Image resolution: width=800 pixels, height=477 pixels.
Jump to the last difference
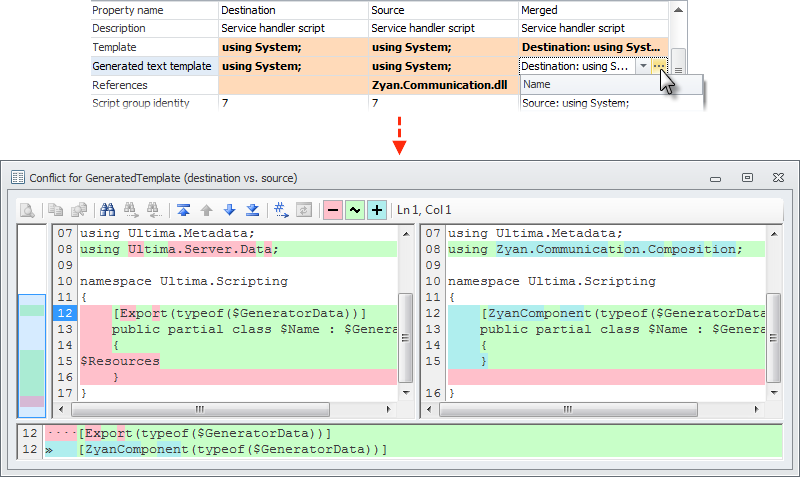(x=252, y=210)
